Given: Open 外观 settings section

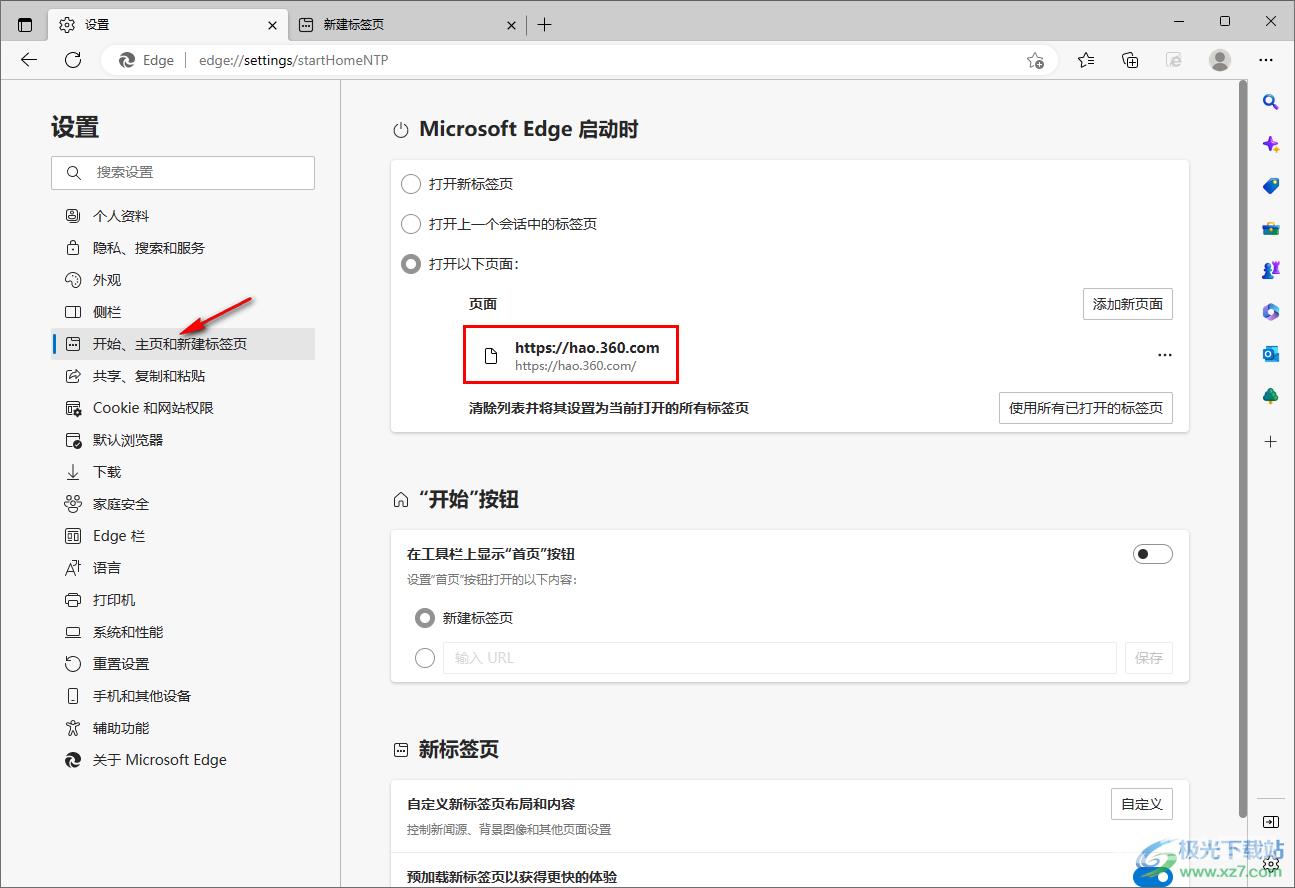Looking at the screenshot, I should tap(183, 280).
